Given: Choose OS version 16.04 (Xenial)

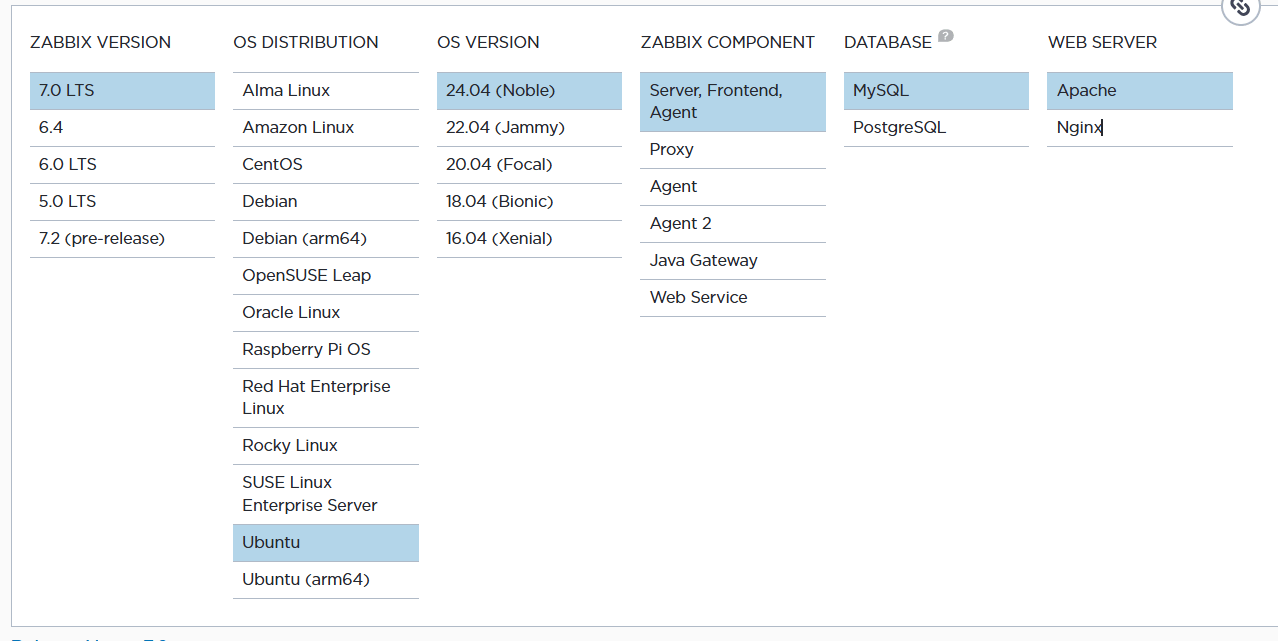Looking at the screenshot, I should tap(529, 239).
